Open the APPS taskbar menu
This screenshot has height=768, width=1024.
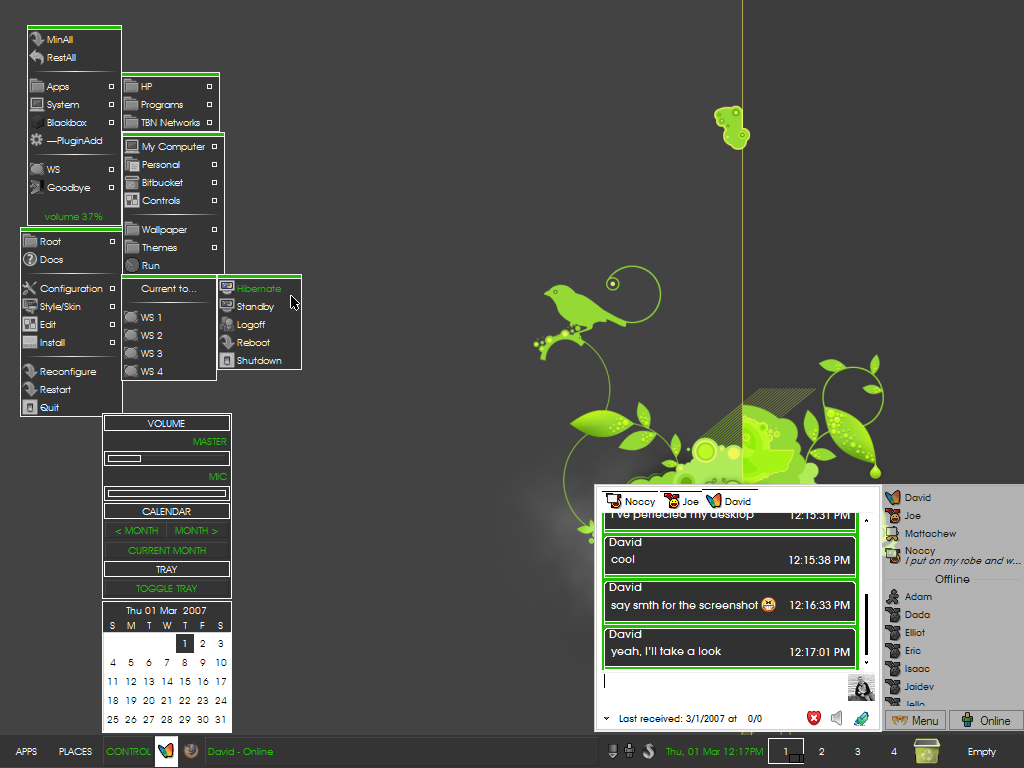click(26, 751)
